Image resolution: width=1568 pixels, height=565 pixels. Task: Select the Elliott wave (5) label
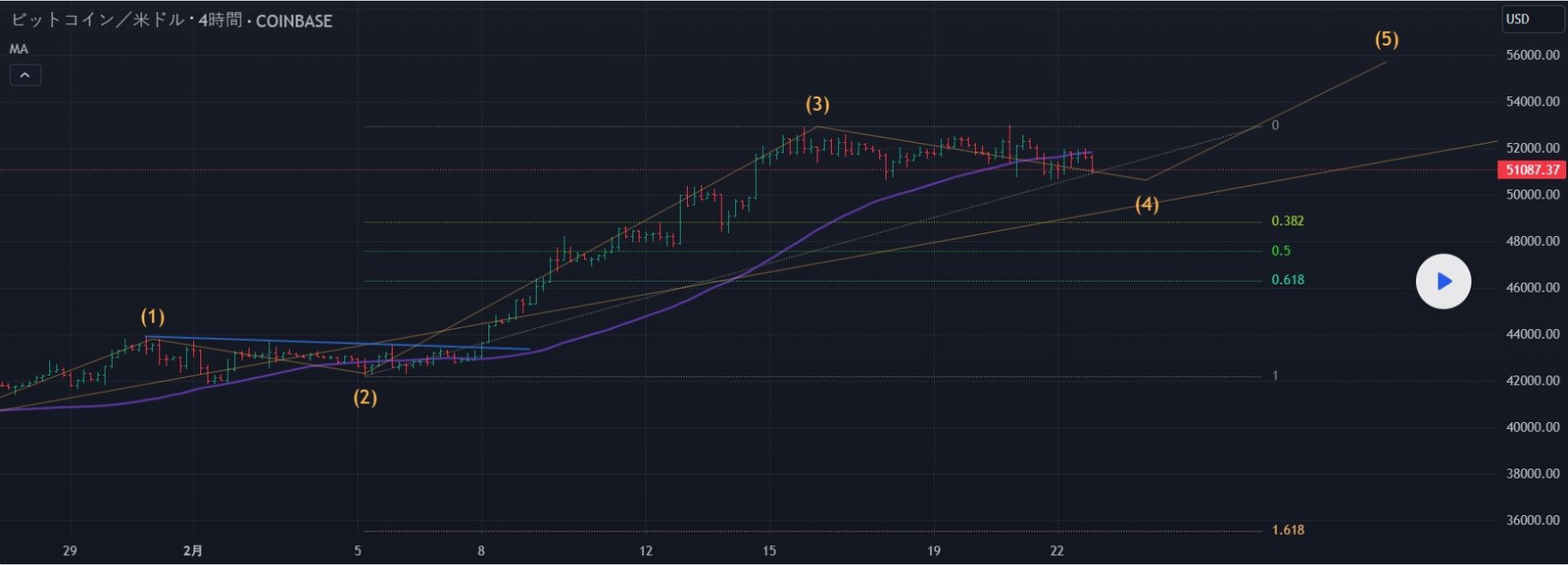click(x=1386, y=40)
